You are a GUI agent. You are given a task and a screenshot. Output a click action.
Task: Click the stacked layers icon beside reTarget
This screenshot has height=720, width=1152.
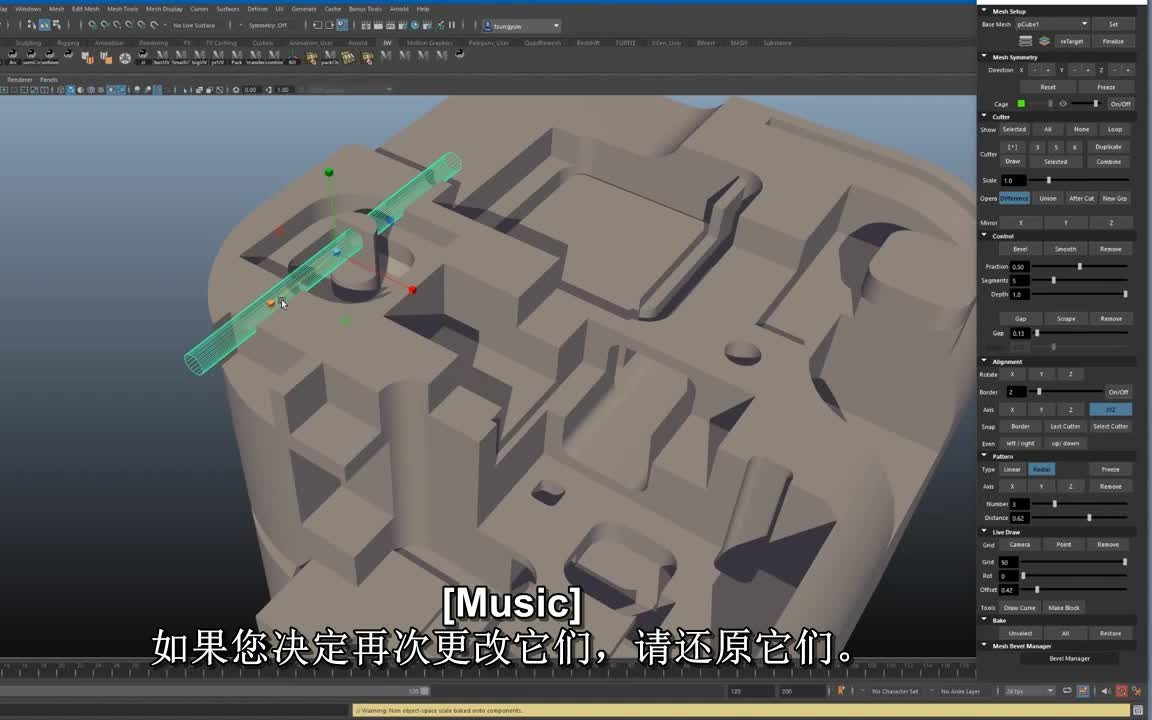point(1044,41)
